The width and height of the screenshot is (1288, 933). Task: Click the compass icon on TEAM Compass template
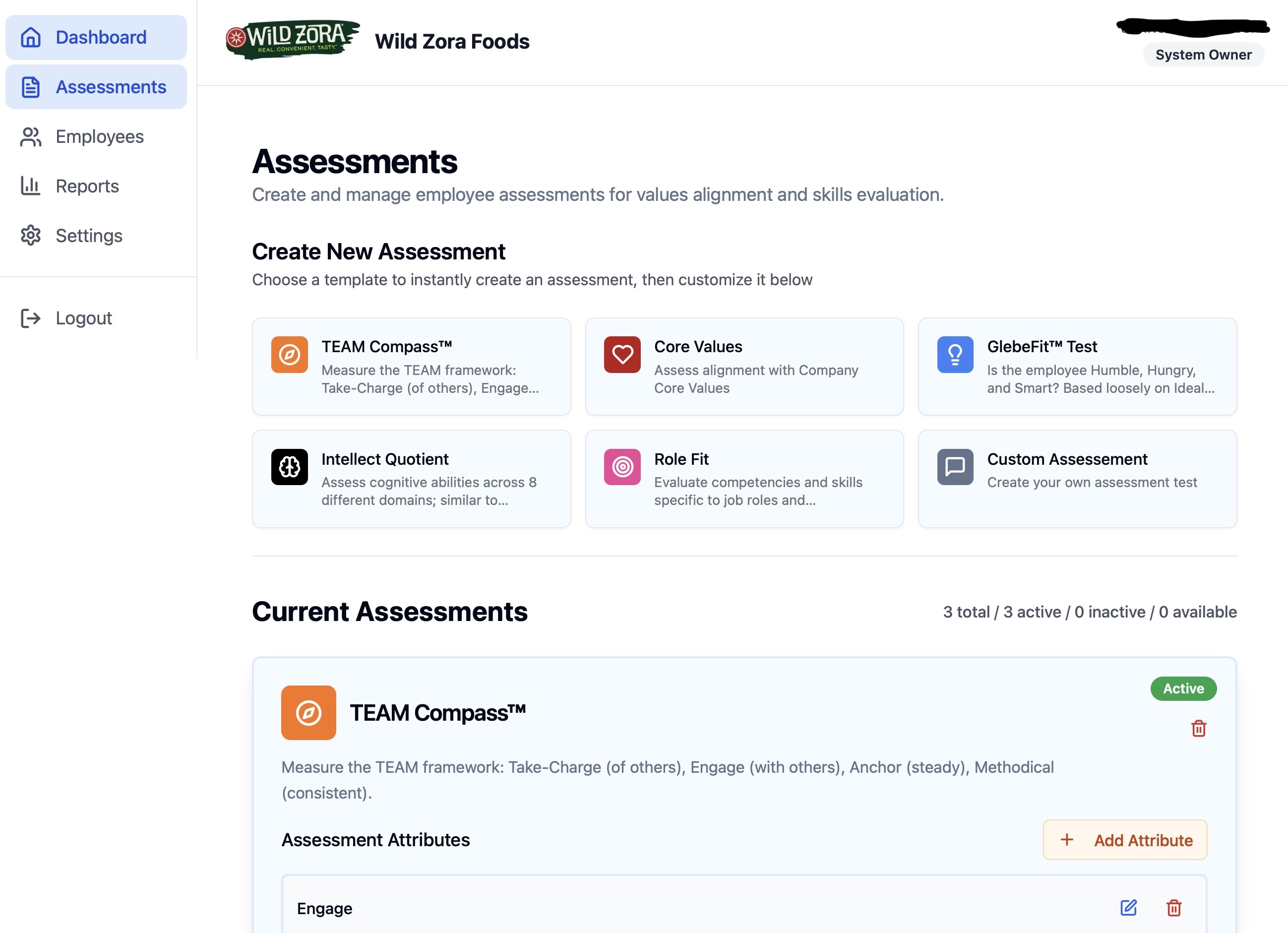pyautogui.click(x=290, y=353)
